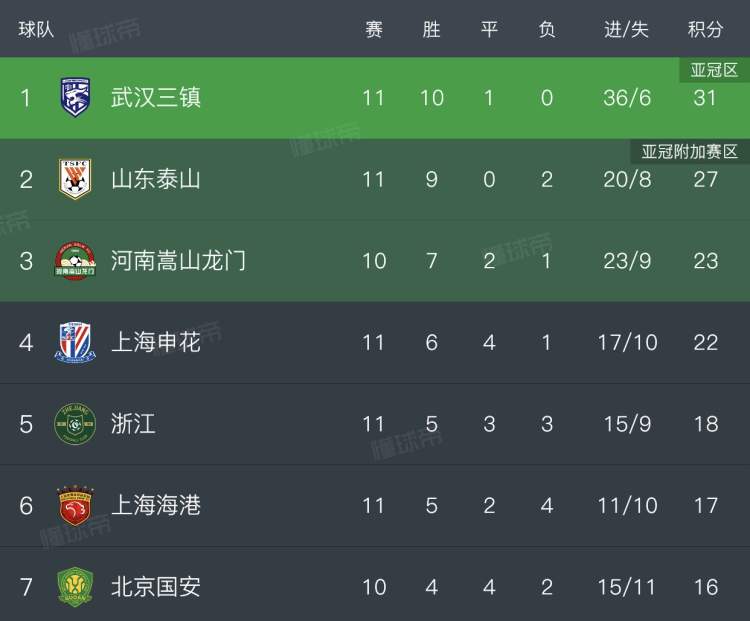
Task: Click the 山东泰山 team crest icon
Action: click(75, 179)
